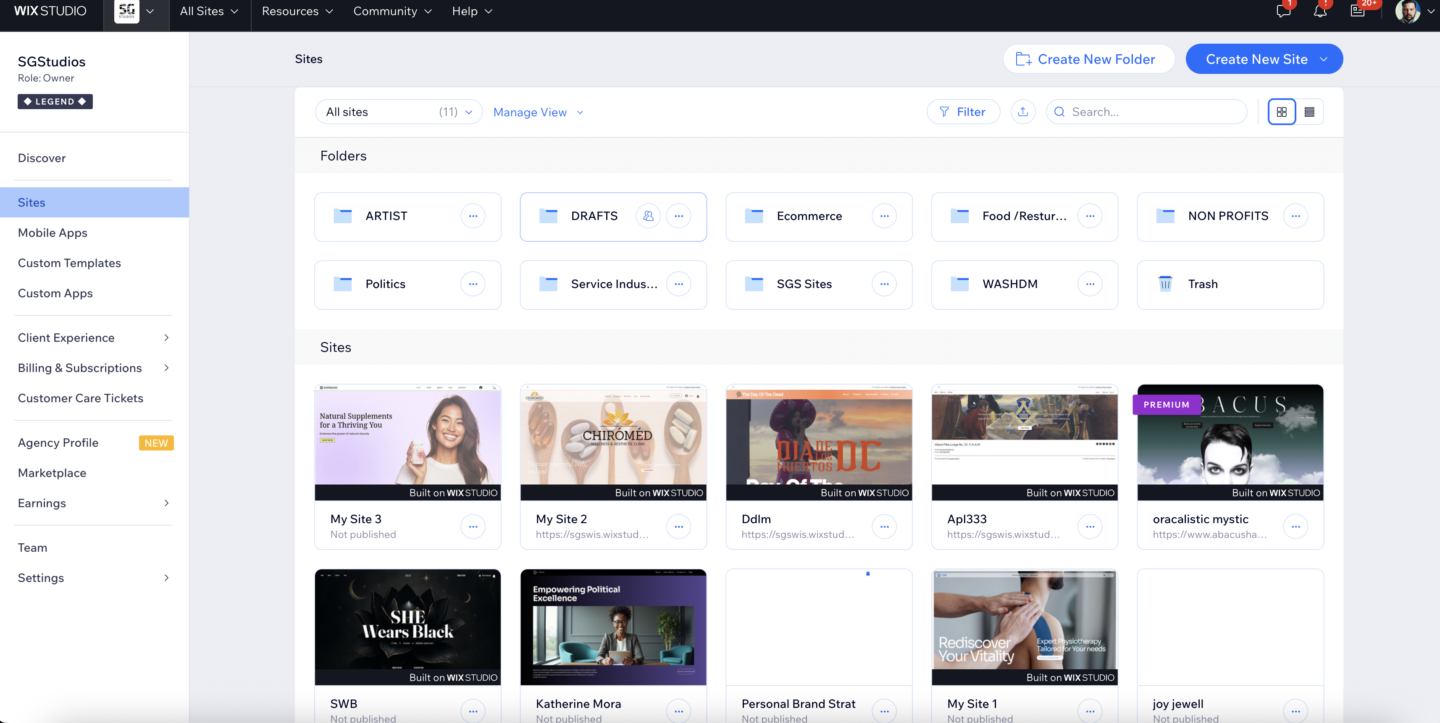Click the export sites upload icon
Screen dimensions: 1440x723
click(1022, 112)
